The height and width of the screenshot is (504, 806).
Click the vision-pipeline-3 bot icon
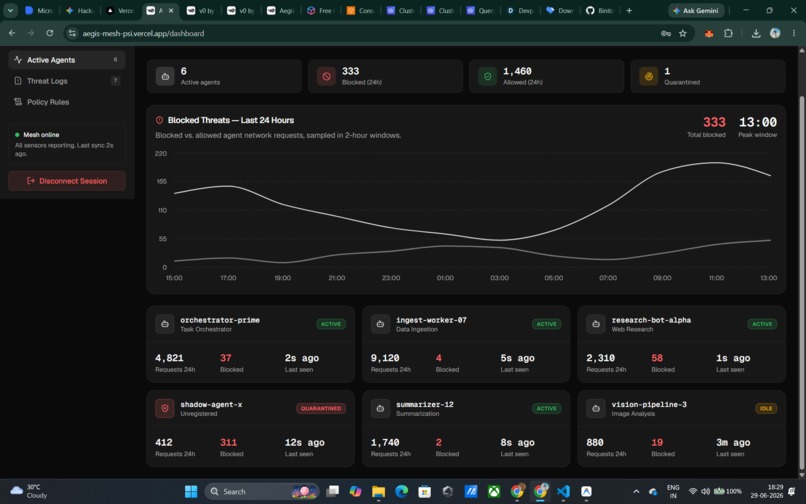tap(596, 408)
